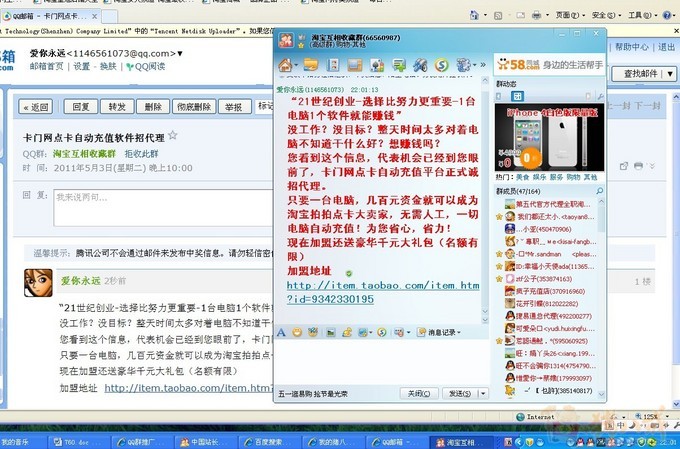
Task: Click the « 返回 back button in mail
Action: tap(36, 107)
